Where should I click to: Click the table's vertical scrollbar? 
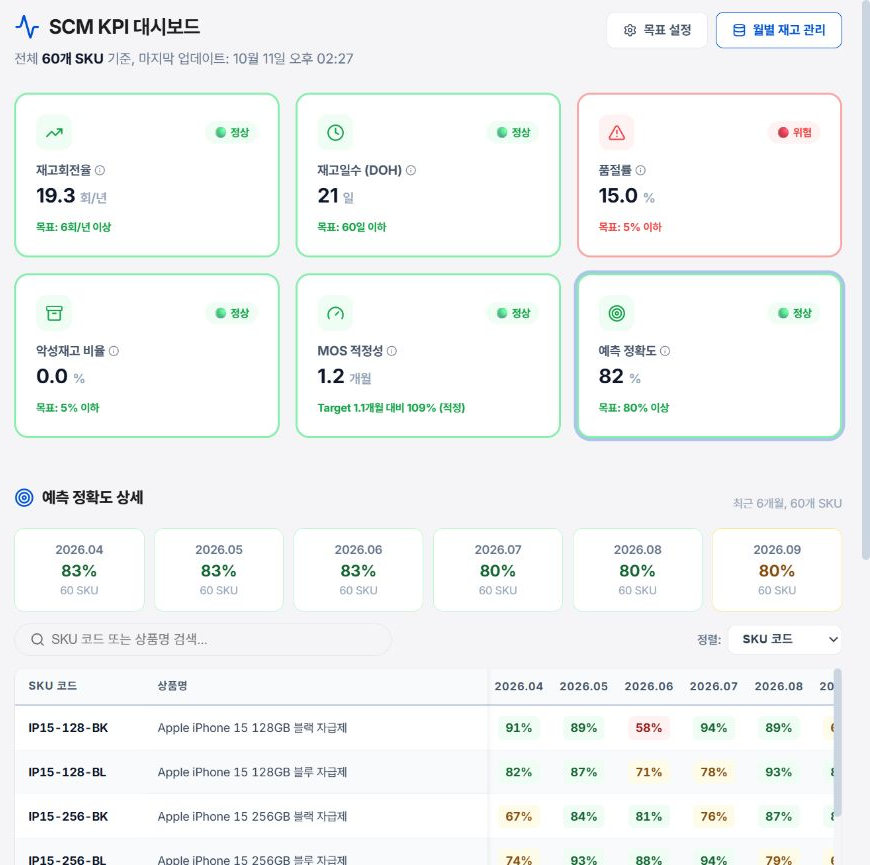tap(837, 742)
